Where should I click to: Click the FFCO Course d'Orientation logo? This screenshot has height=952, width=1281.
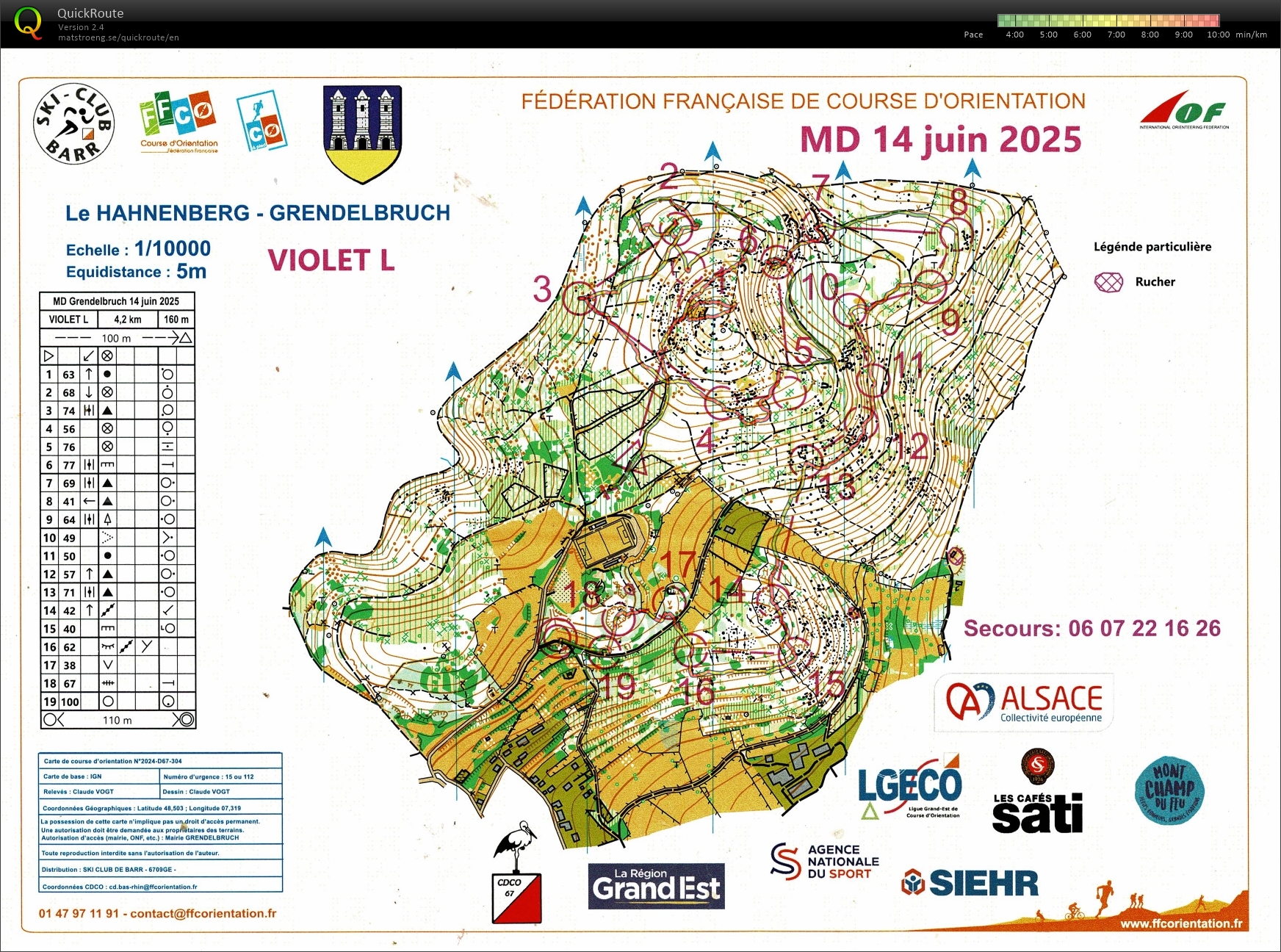point(178,121)
